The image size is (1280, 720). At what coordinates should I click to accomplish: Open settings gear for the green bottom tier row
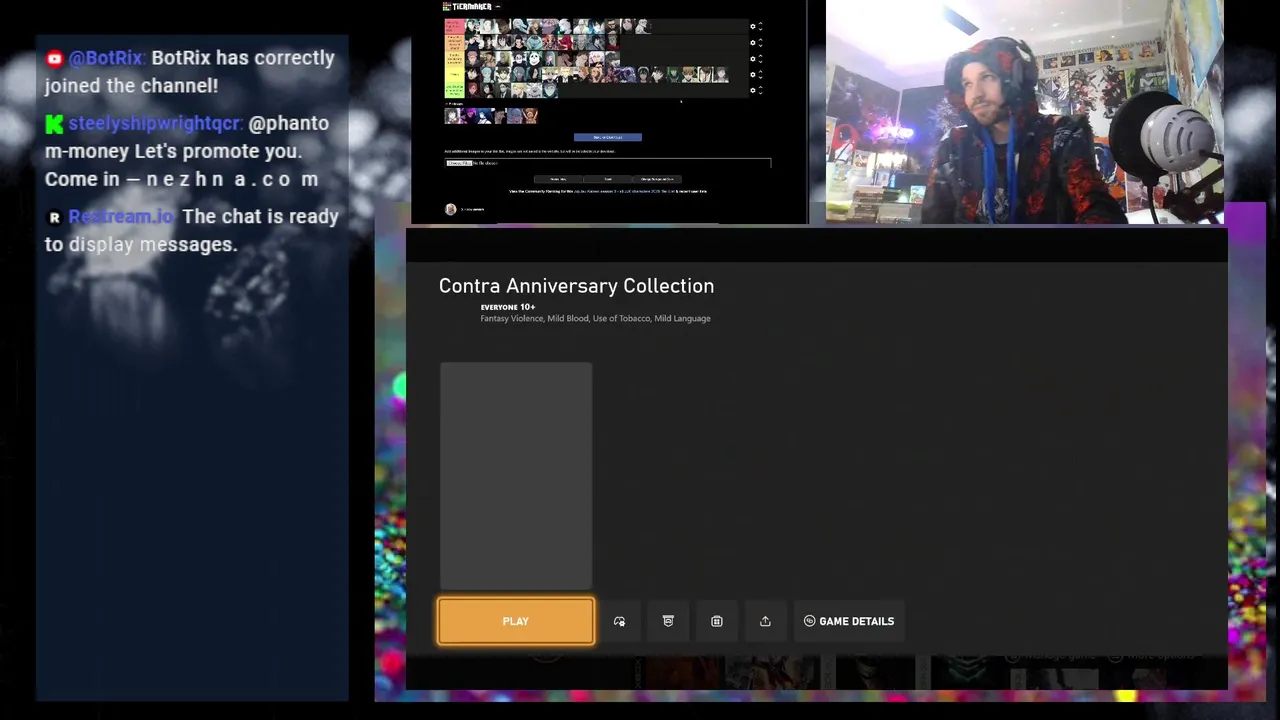tap(753, 90)
